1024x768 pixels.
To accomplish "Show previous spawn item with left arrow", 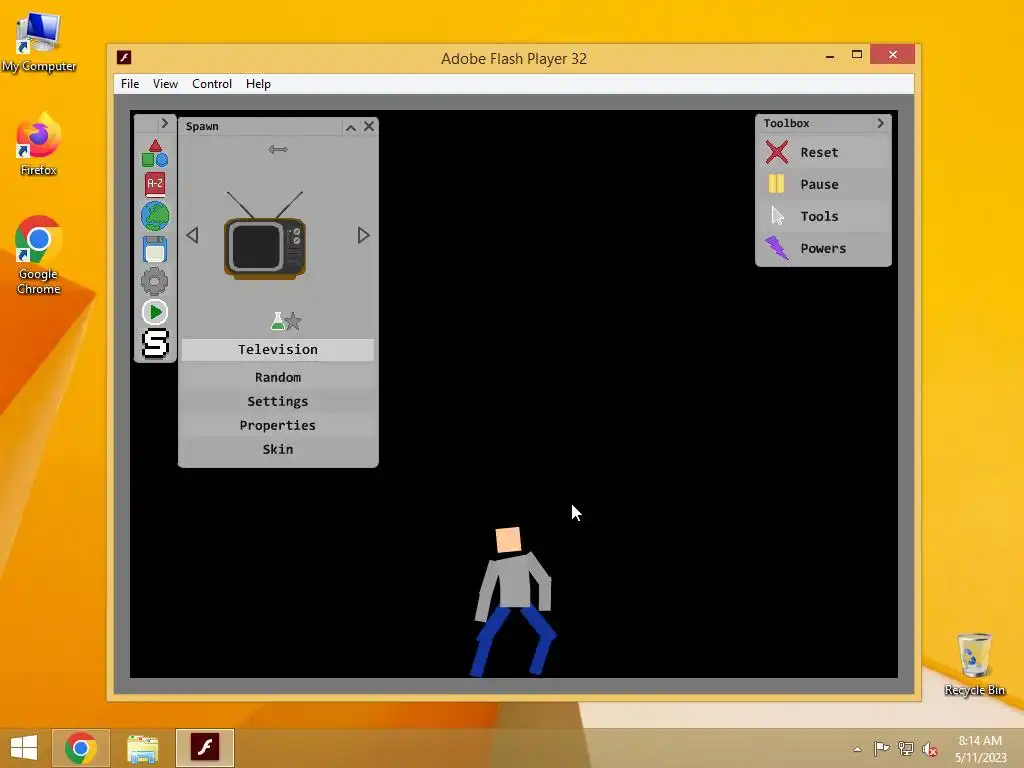I will point(192,235).
